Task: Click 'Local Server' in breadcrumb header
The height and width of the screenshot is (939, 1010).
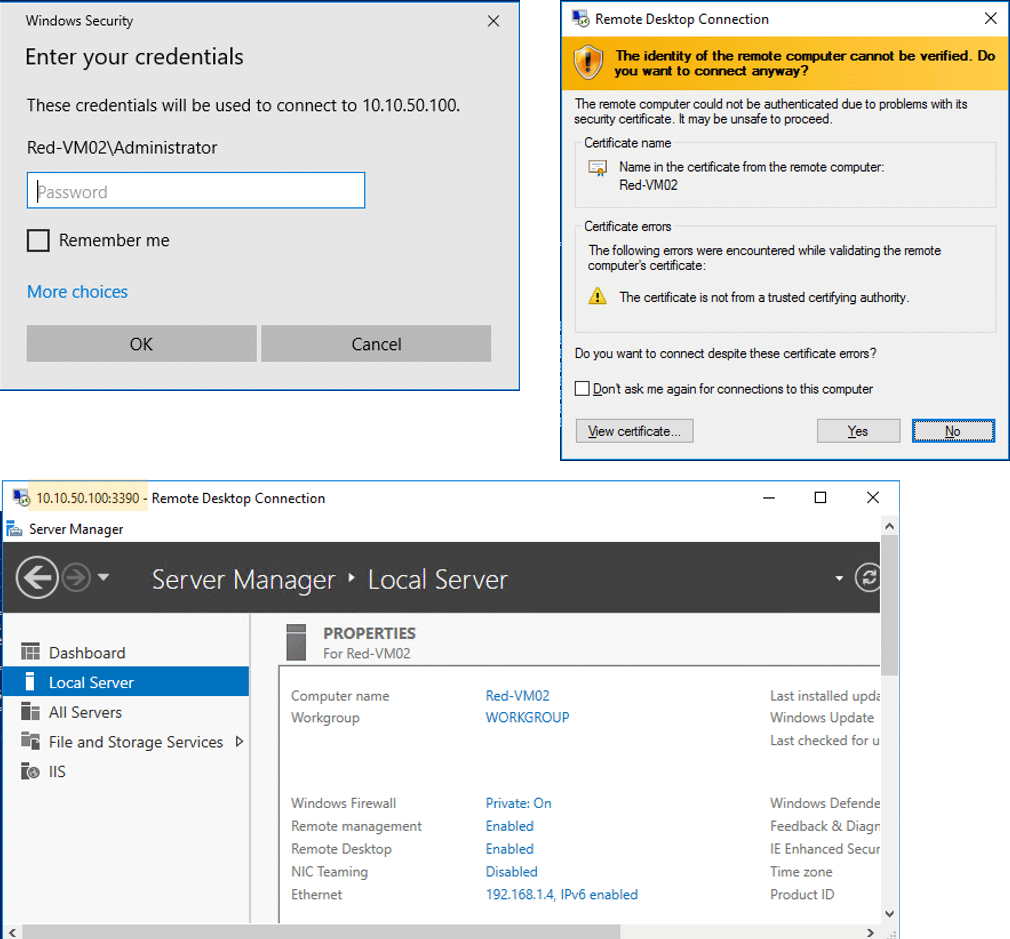Action: 437,579
